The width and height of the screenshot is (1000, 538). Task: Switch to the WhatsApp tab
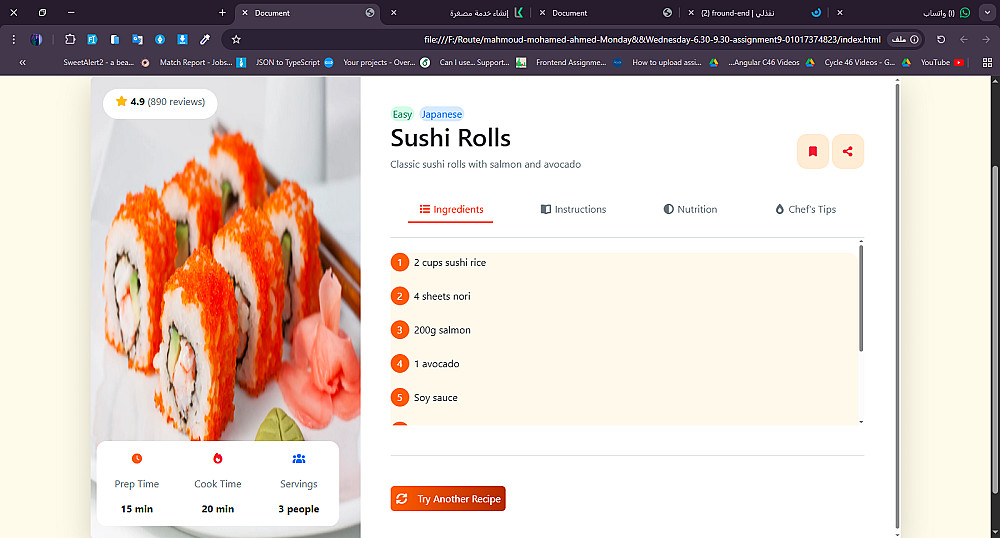click(912, 13)
